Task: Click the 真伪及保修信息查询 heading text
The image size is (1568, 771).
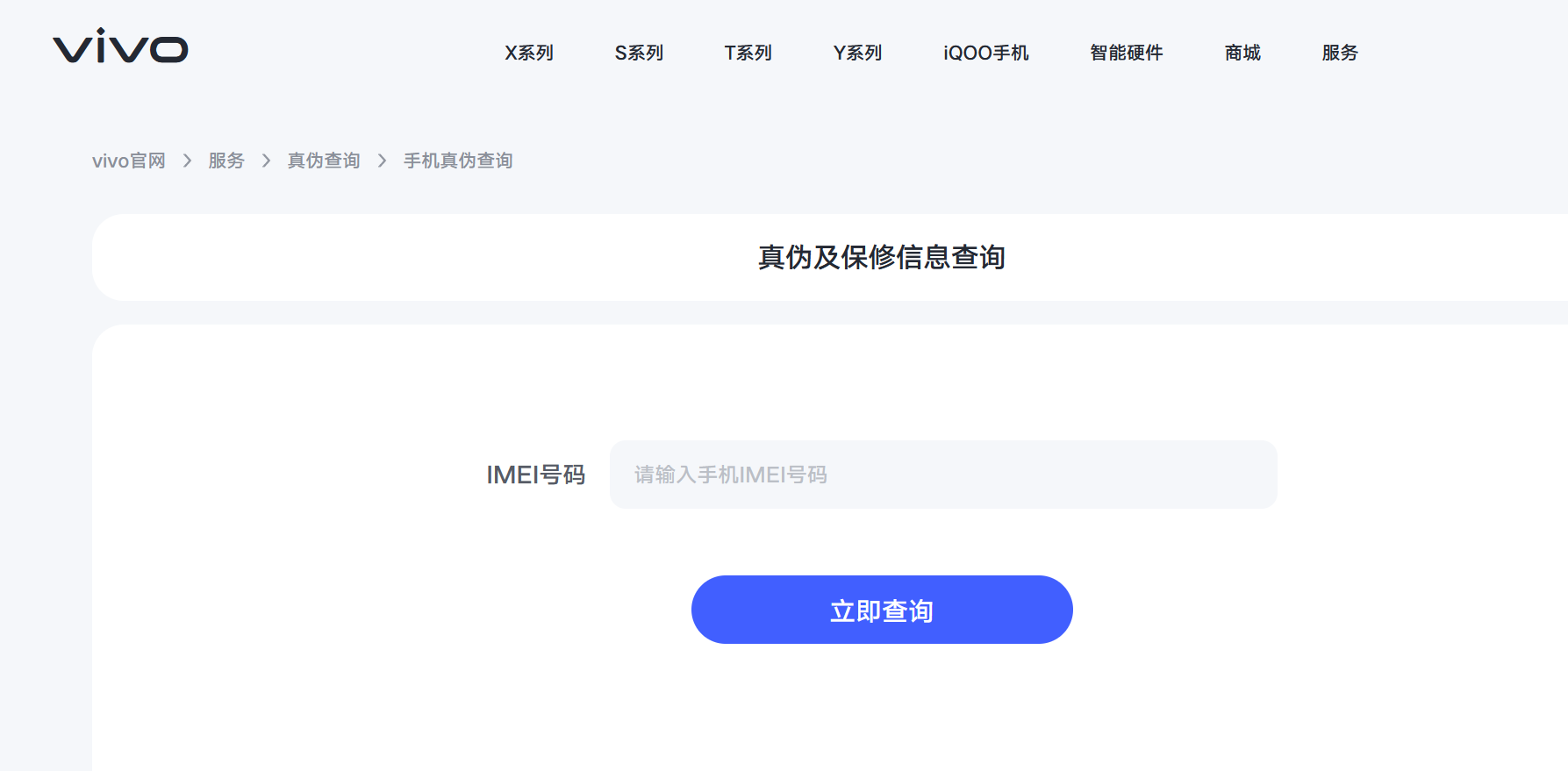Action: [882, 257]
